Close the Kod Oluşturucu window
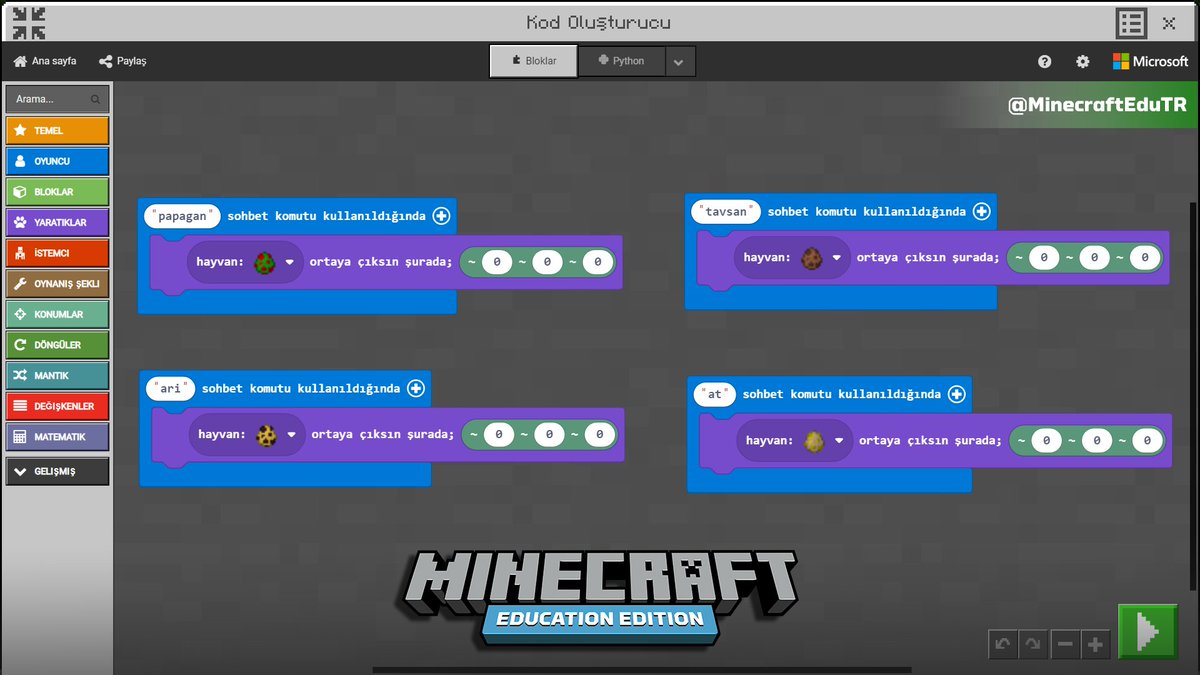Image resolution: width=1200 pixels, height=675 pixels. (1169, 23)
